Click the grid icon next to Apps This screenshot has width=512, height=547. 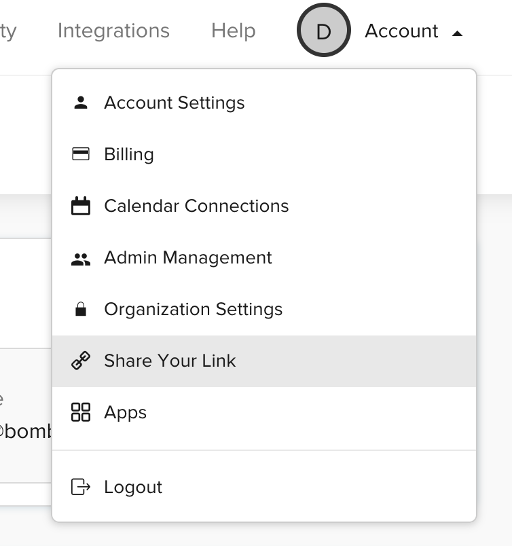pos(81,412)
